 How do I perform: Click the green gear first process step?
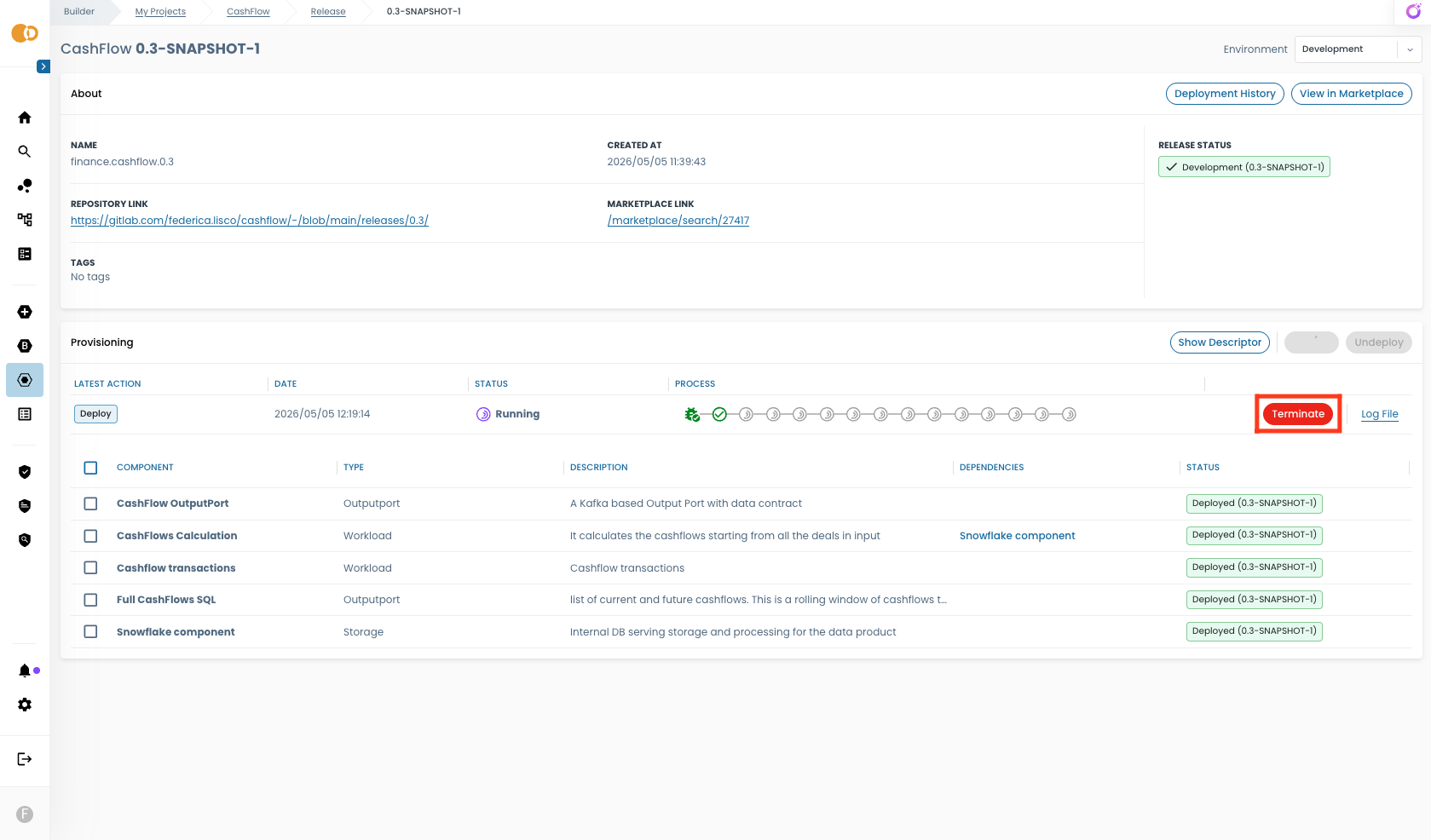[692, 415]
